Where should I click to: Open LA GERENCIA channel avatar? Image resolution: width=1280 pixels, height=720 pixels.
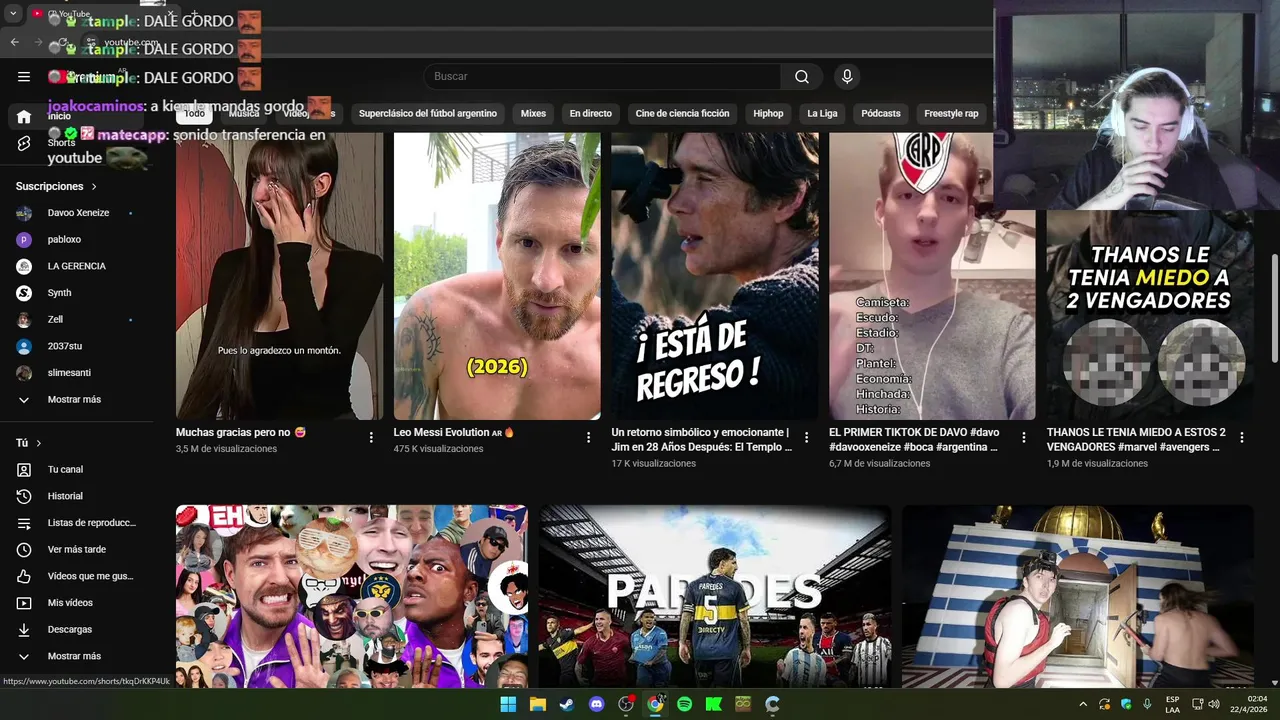coord(24,266)
